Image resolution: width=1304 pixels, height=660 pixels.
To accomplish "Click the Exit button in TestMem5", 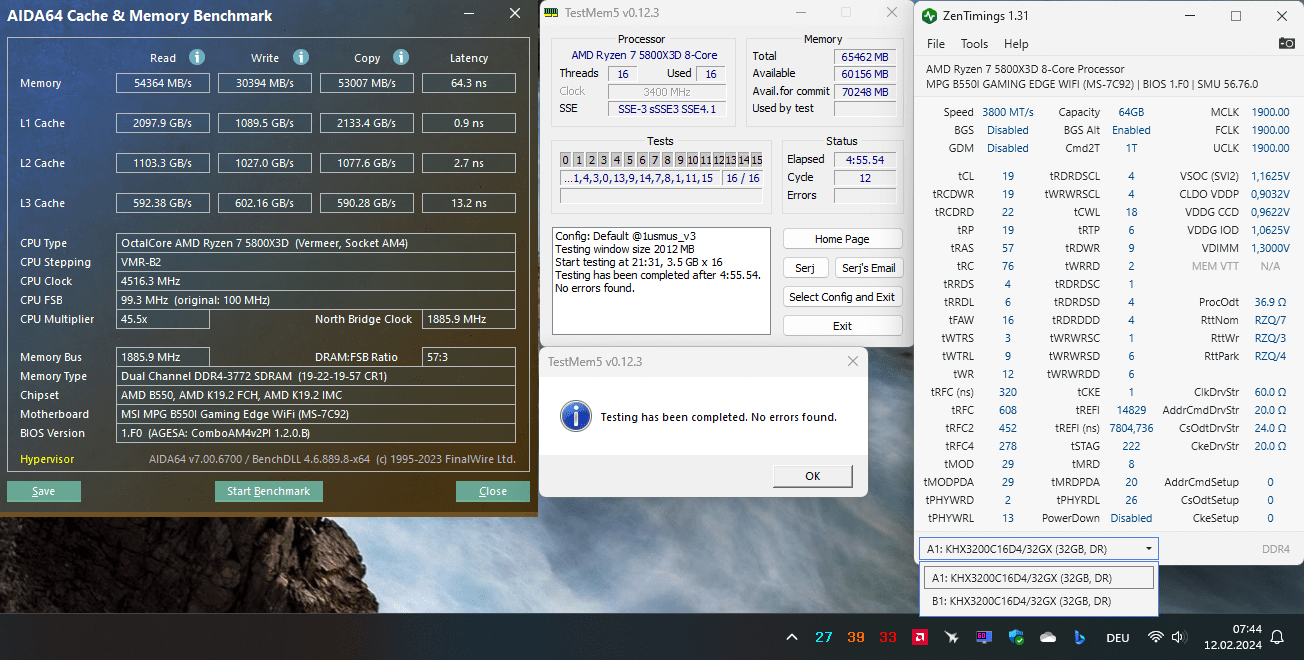I will tap(842, 326).
